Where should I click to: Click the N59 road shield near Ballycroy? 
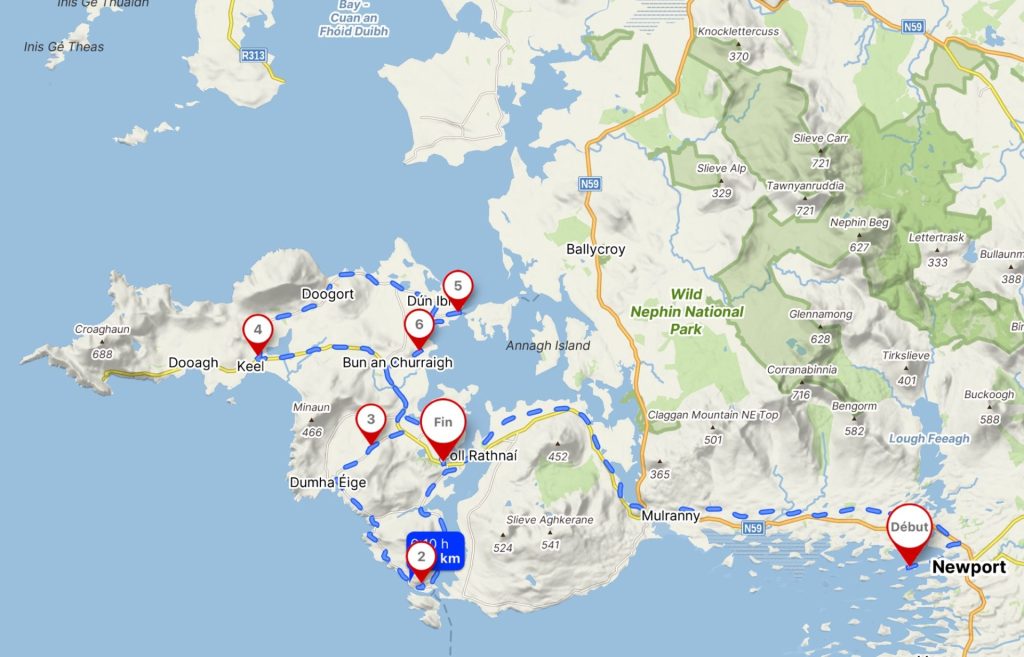[x=590, y=184]
